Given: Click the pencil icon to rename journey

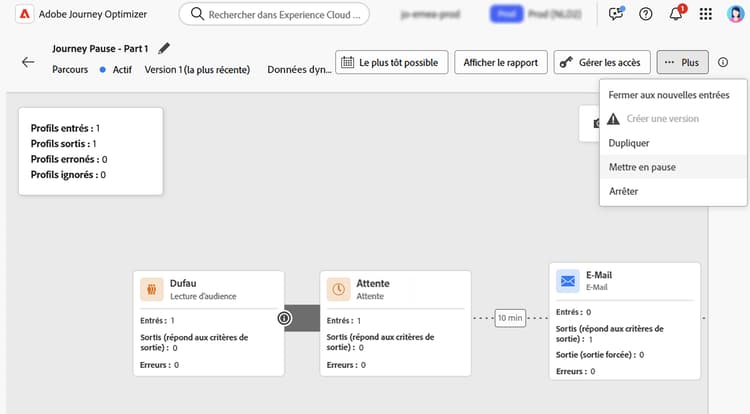Looking at the screenshot, I should click(x=164, y=48).
